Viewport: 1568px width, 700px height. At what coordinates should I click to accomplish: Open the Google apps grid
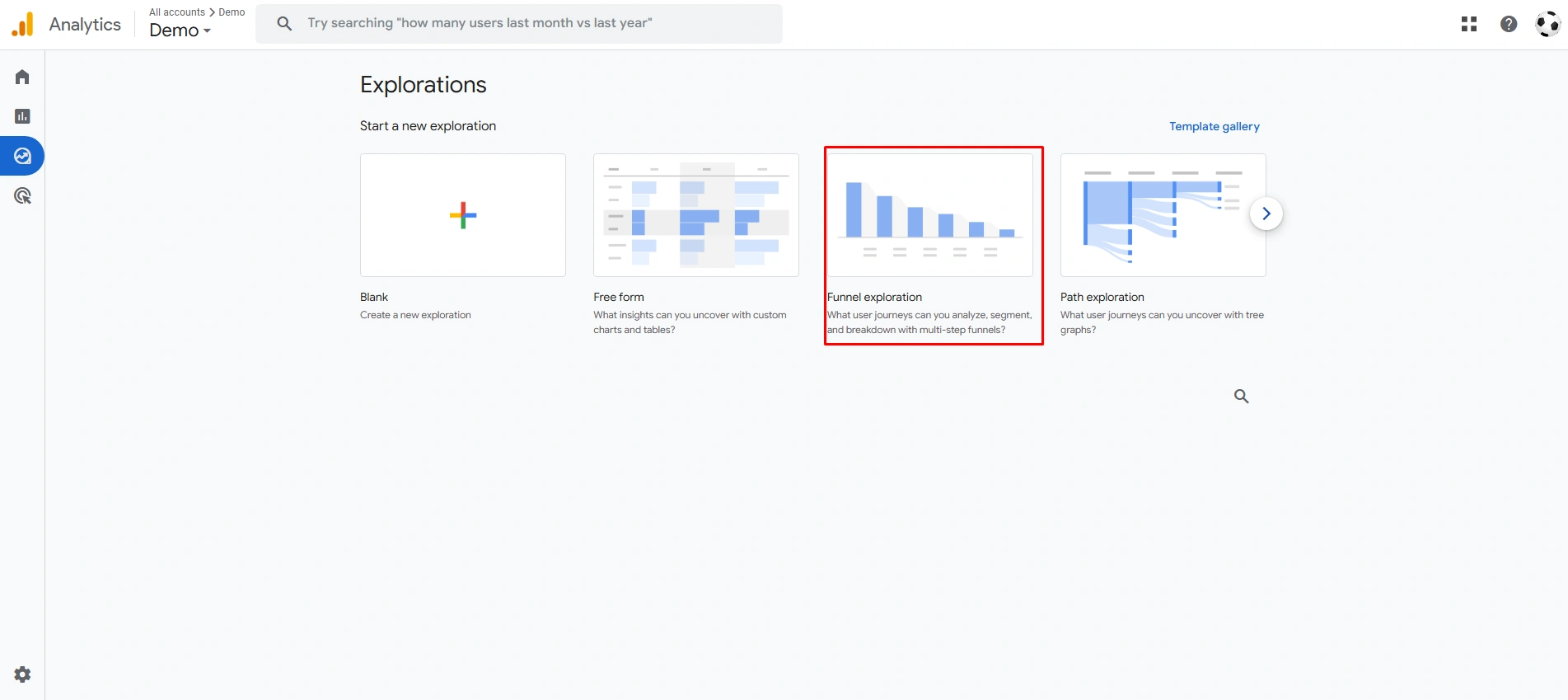pyautogui.click(x=1469, y=24)
